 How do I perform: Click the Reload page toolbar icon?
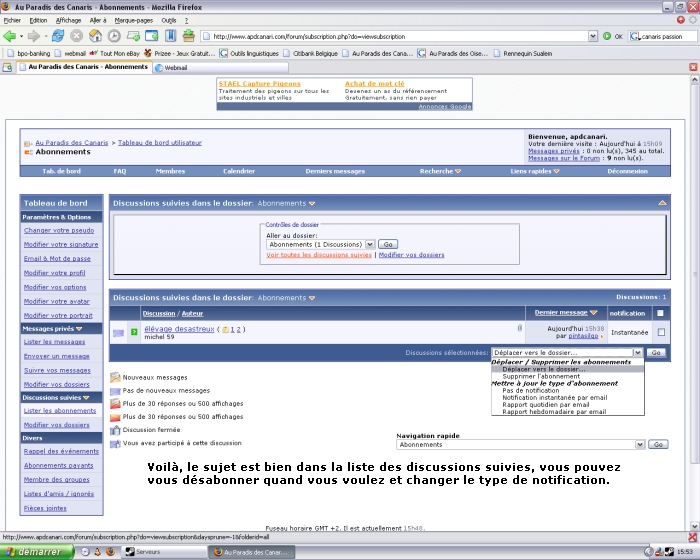tap(58, 36)
